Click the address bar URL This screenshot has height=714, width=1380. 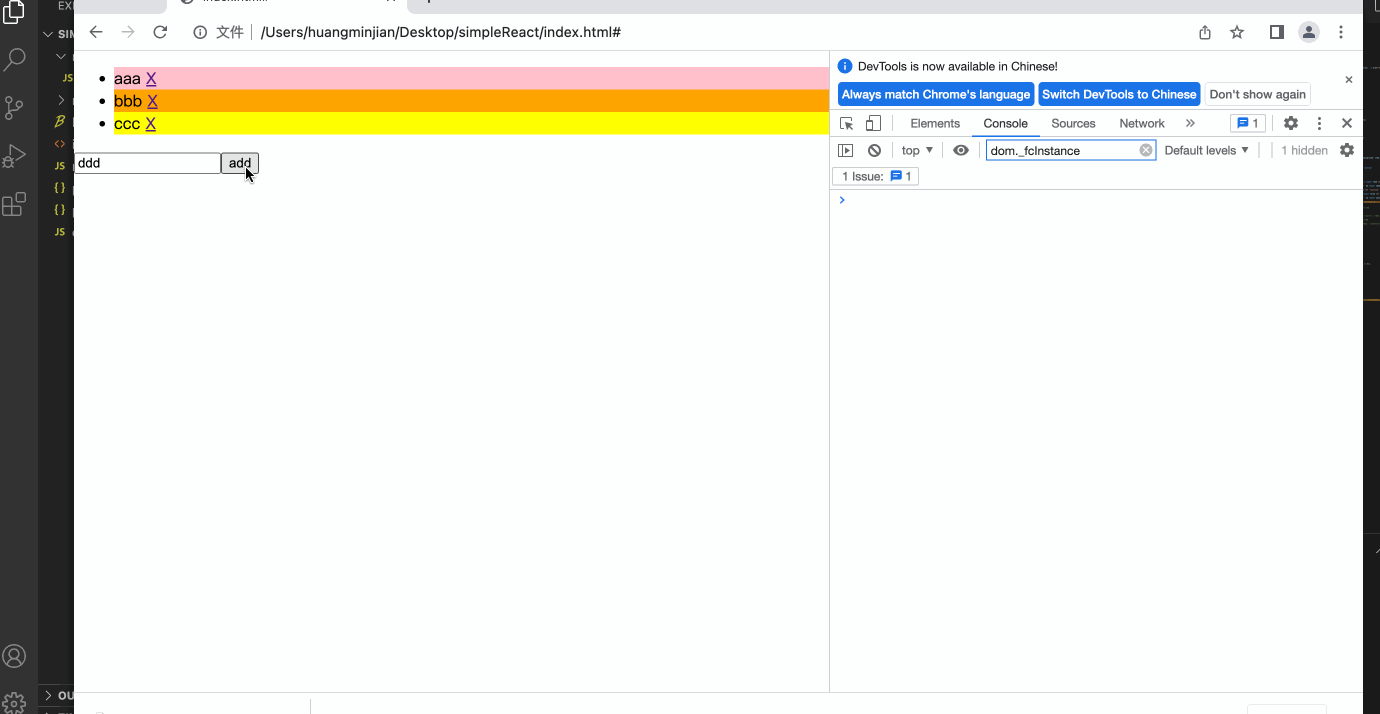[441, 32]
